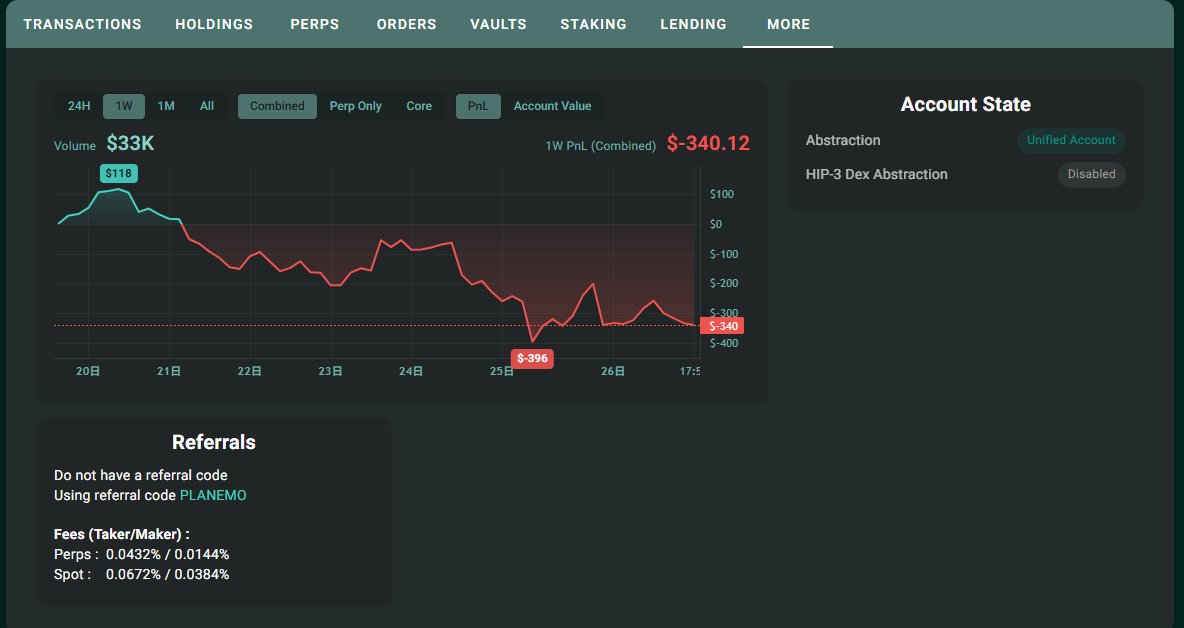Select the More tab
1184x628 pixels.
pyautogui.click(x=788, y=24)
